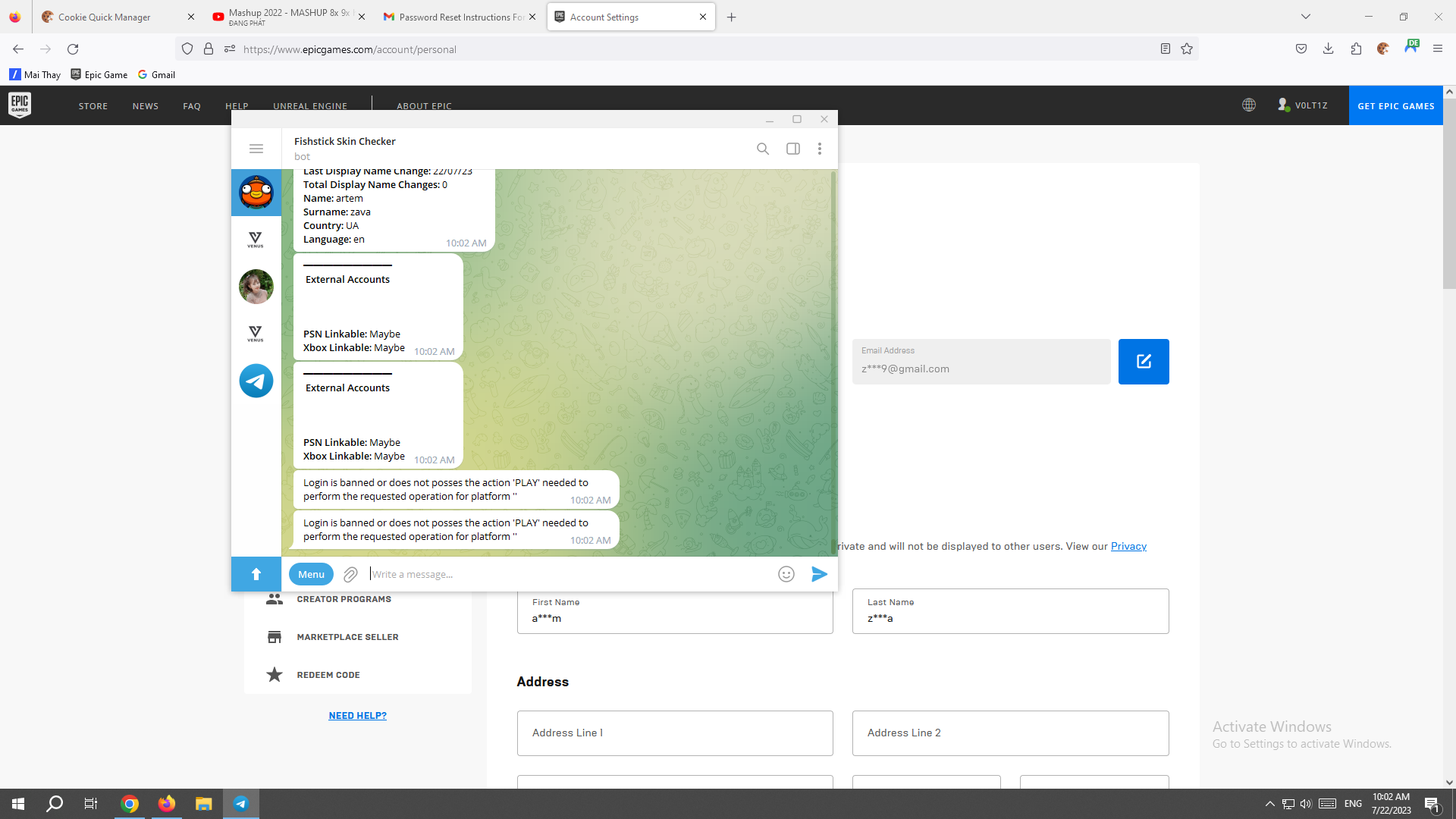This screenshot has height=819, width=1456.
Task: Open chat with girl photo avatar
Action: (x=256, y=287)
